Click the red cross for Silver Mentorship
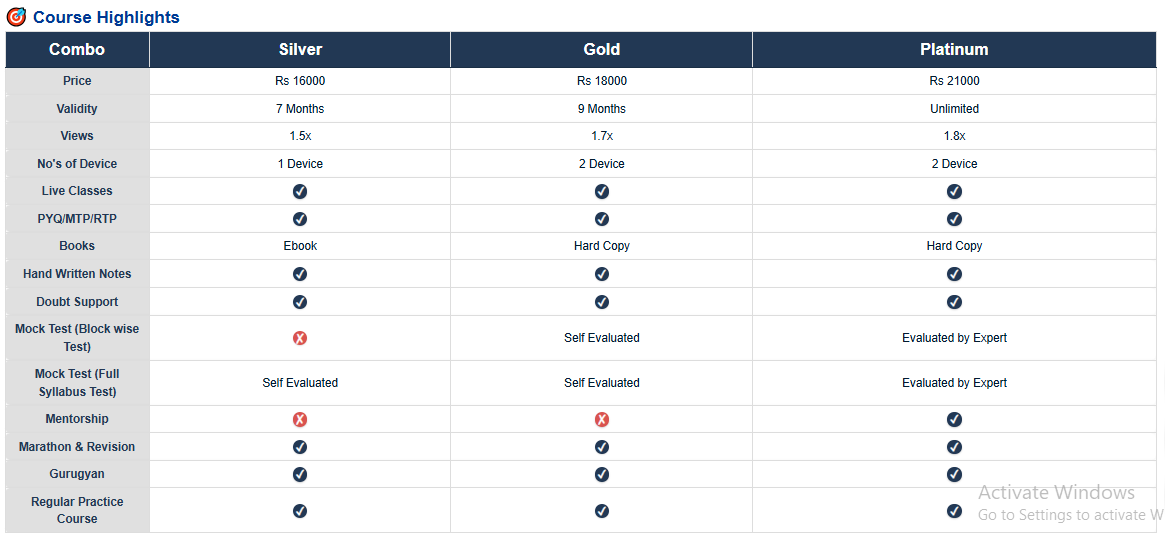The image size is (1165, 539). [300, 420]
